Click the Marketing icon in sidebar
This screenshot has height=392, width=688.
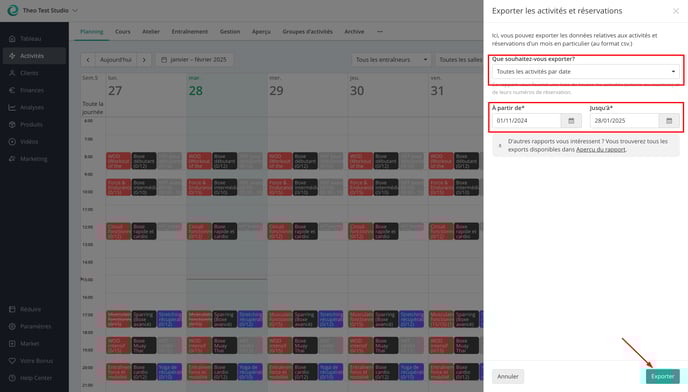coord(12,158)
